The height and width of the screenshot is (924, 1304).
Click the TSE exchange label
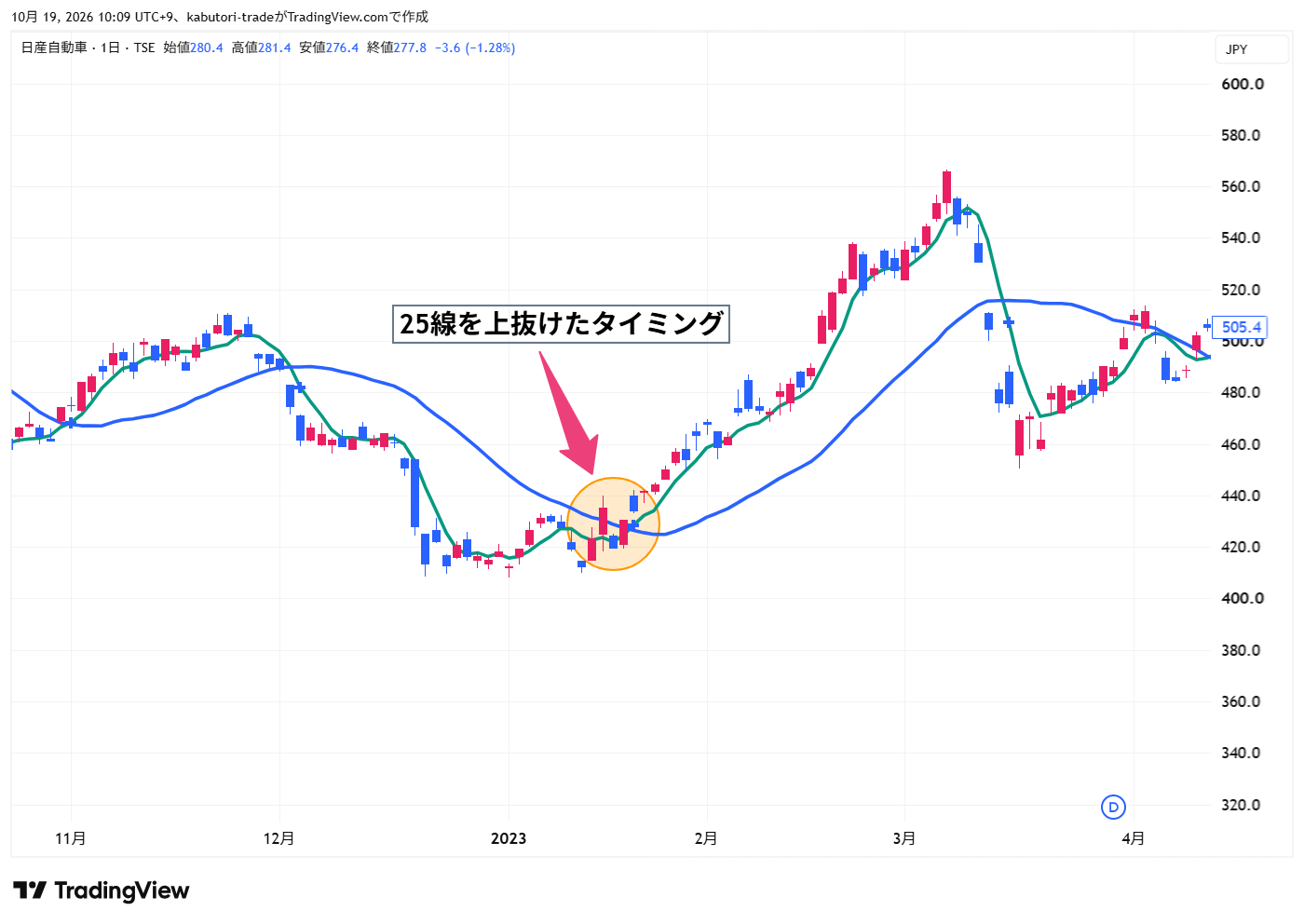tap(144, 48)
